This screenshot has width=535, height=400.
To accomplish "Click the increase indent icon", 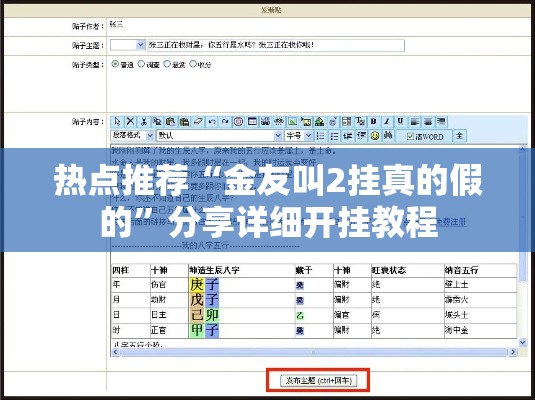I will click(361, 136).
